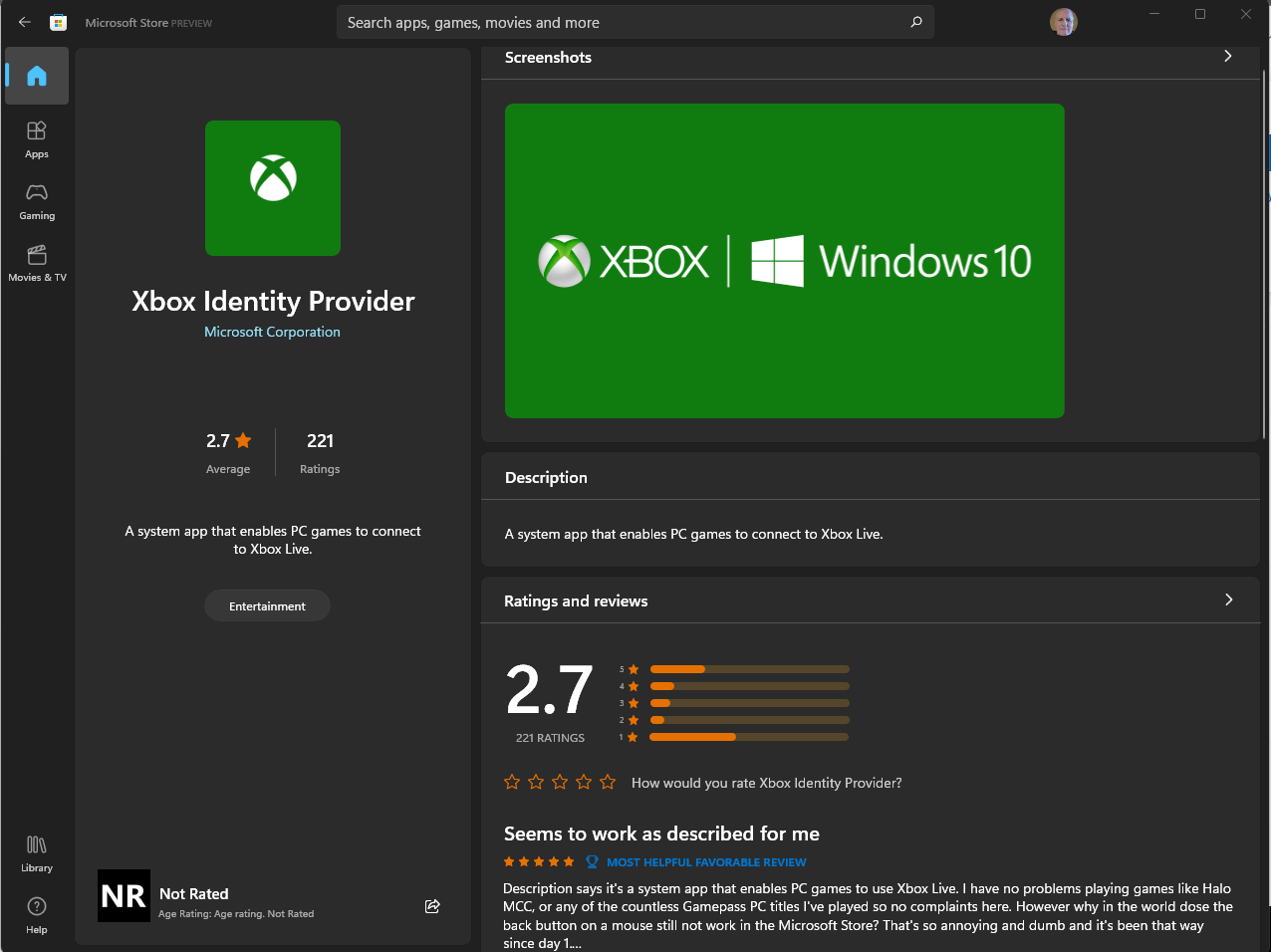Click the Microsoft Store logo icon
This screenshot has height=952, width=1271.
(59, 22)
